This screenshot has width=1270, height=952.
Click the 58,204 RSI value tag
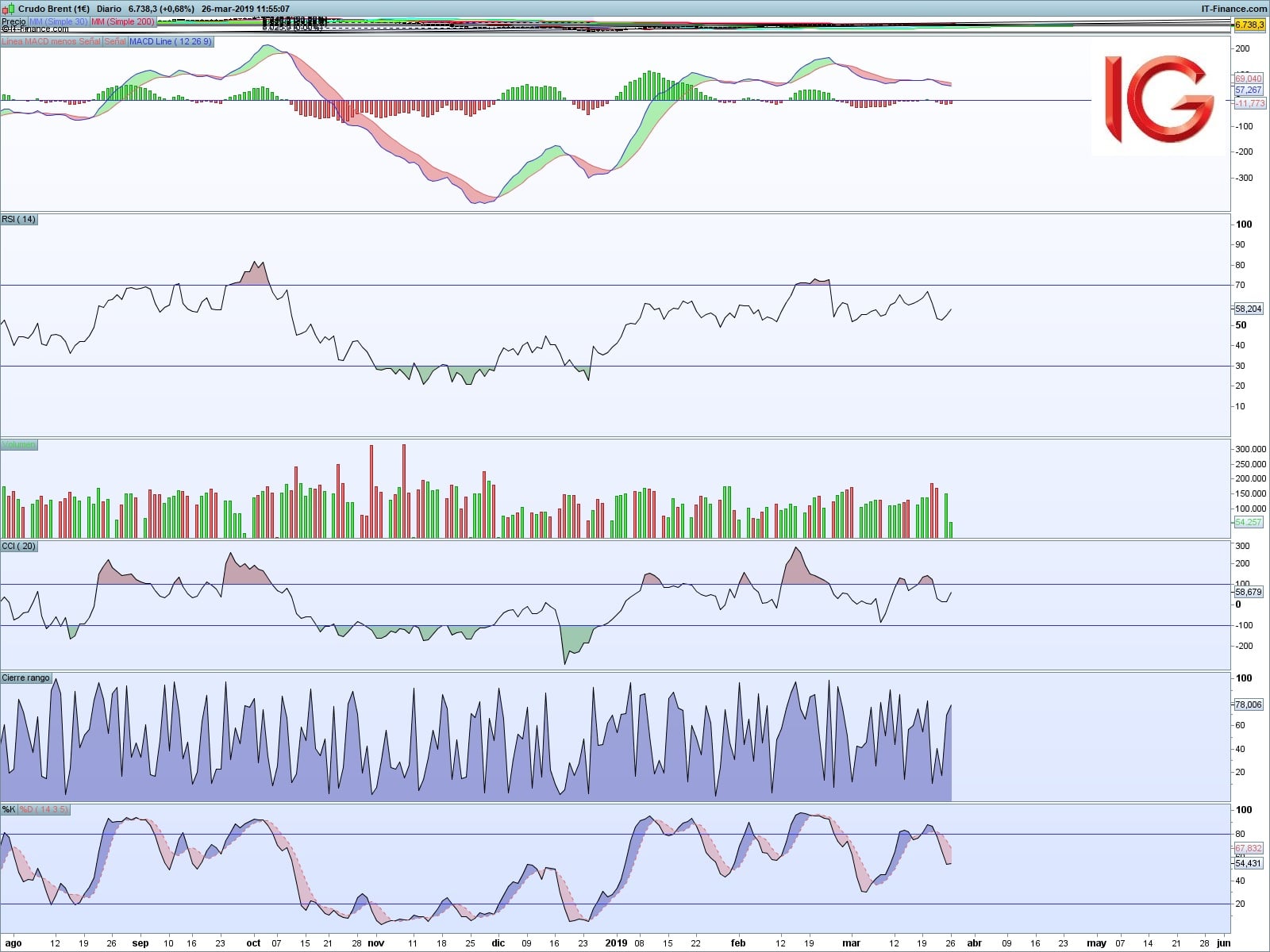[1249, 309]
